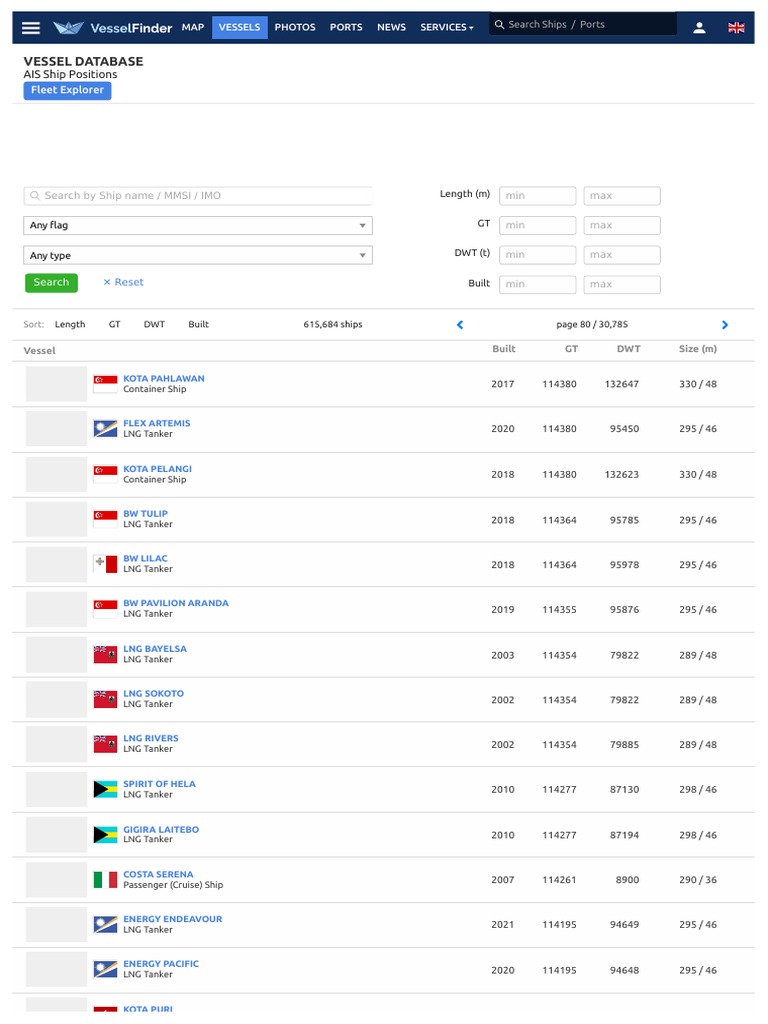Open the BW LILAC vessel link
This screenshot has width=768, height=1024.
point(146,558)
